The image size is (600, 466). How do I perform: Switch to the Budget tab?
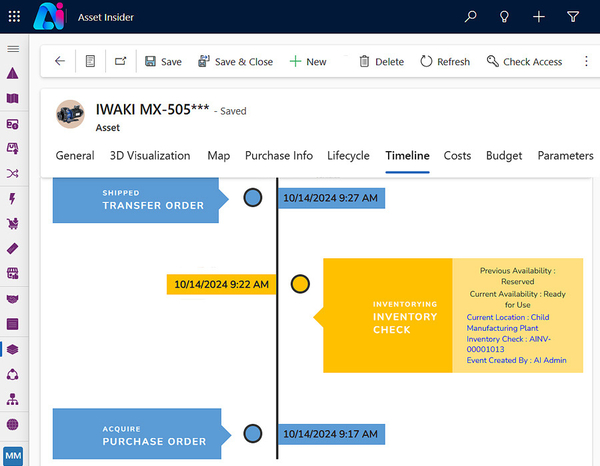click(x=504, y=156)
